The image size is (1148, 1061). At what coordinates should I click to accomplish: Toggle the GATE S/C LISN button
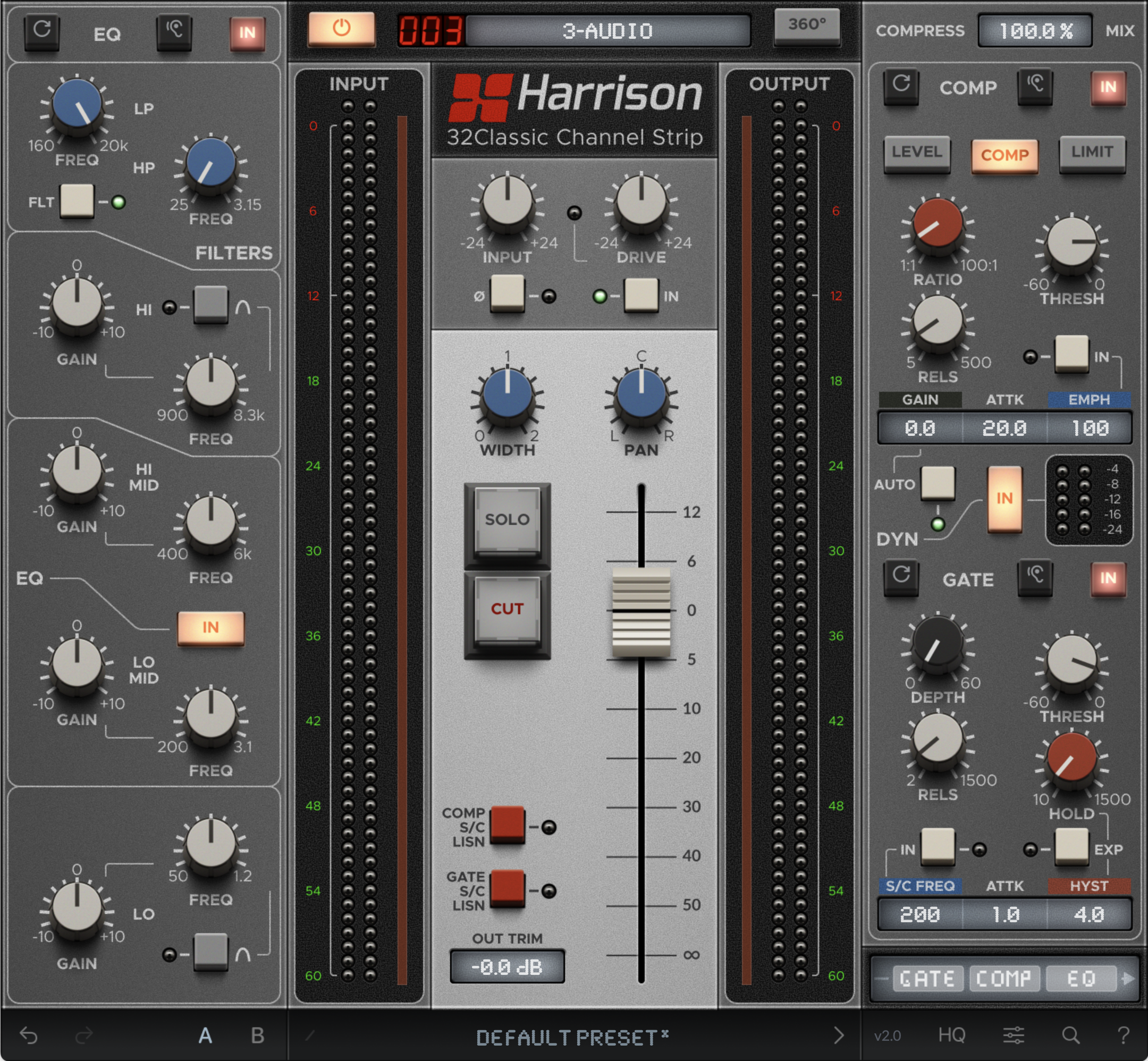[x=507, y=889]
